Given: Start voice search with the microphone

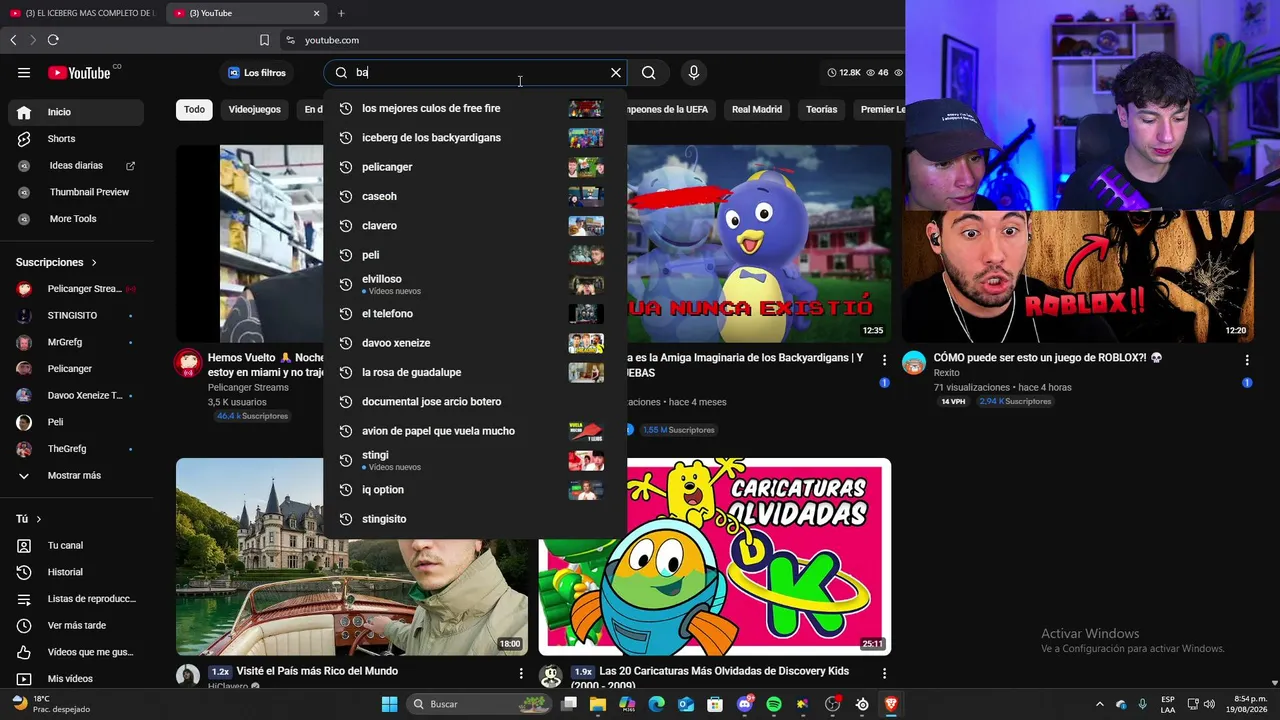Looking at the screenshot, I should tap(694, 72).
